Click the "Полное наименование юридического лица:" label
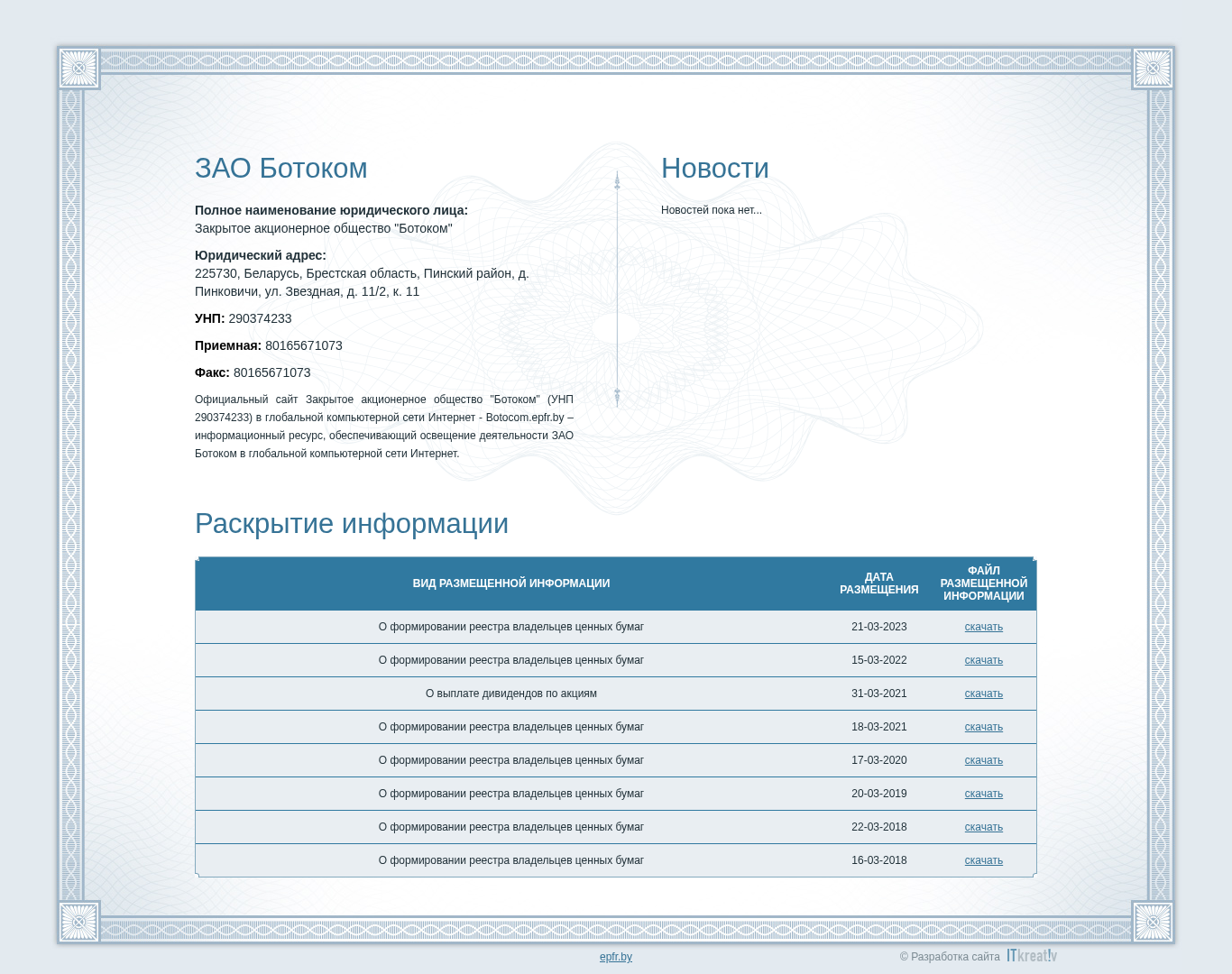The width and height of the screenshot is (1232, 974). (331, 210)
